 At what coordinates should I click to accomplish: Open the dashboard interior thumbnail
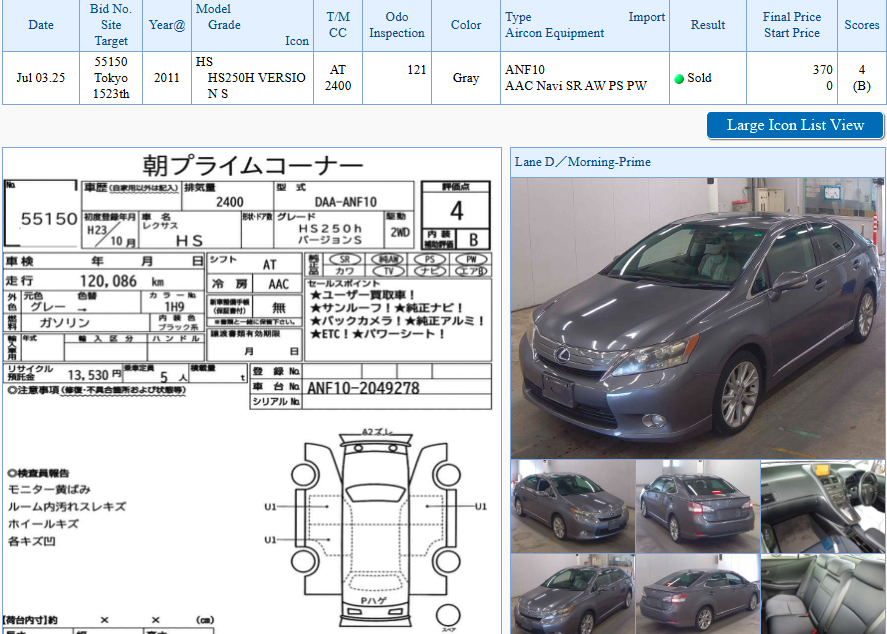(x=824, y=506)
